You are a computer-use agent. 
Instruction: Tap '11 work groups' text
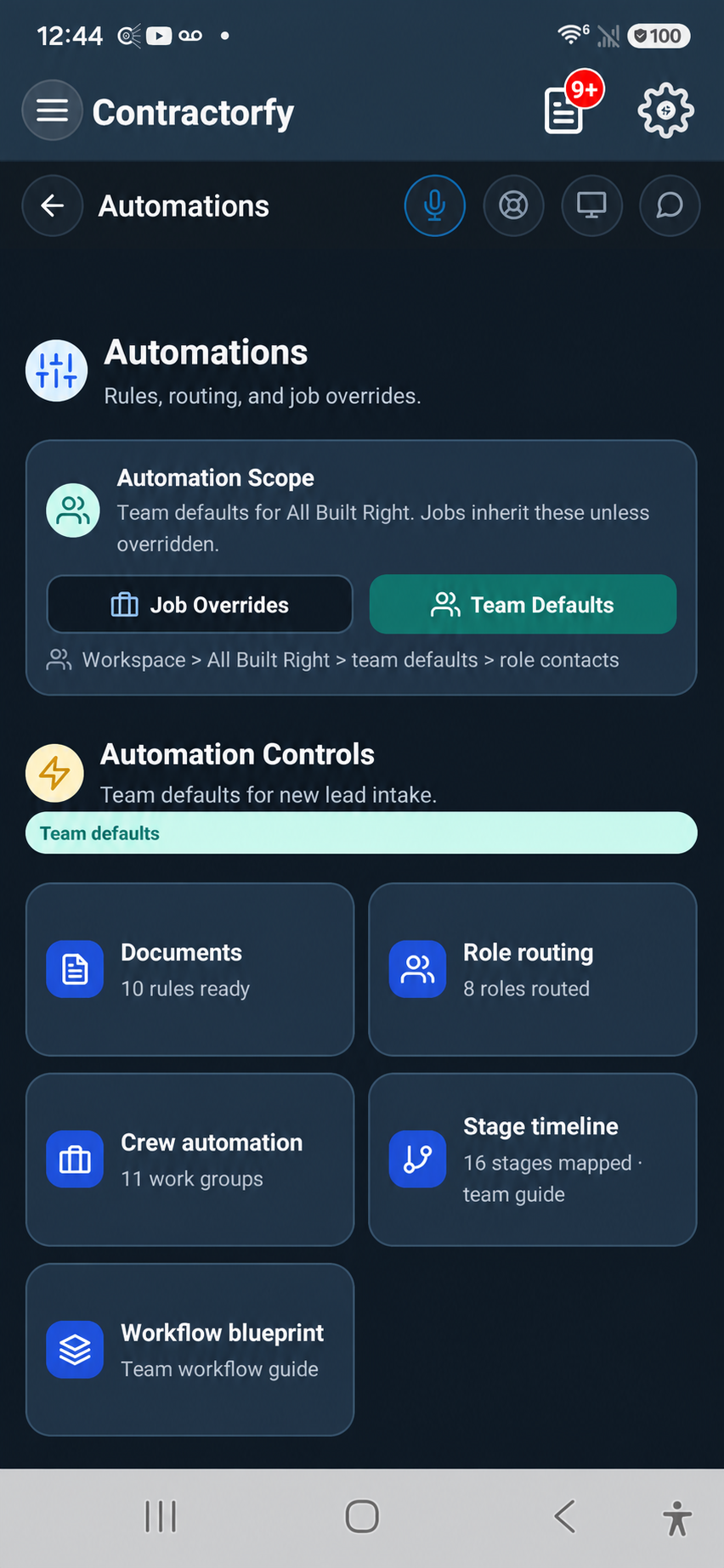192,1179
